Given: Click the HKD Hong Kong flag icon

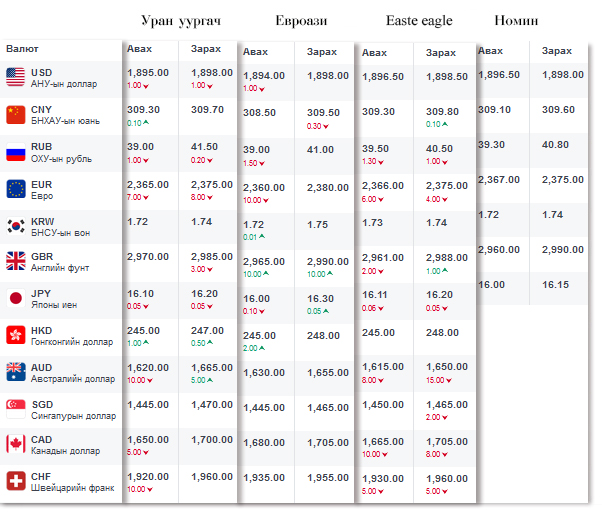Looking at the screenshot, I should pos(15,335).
